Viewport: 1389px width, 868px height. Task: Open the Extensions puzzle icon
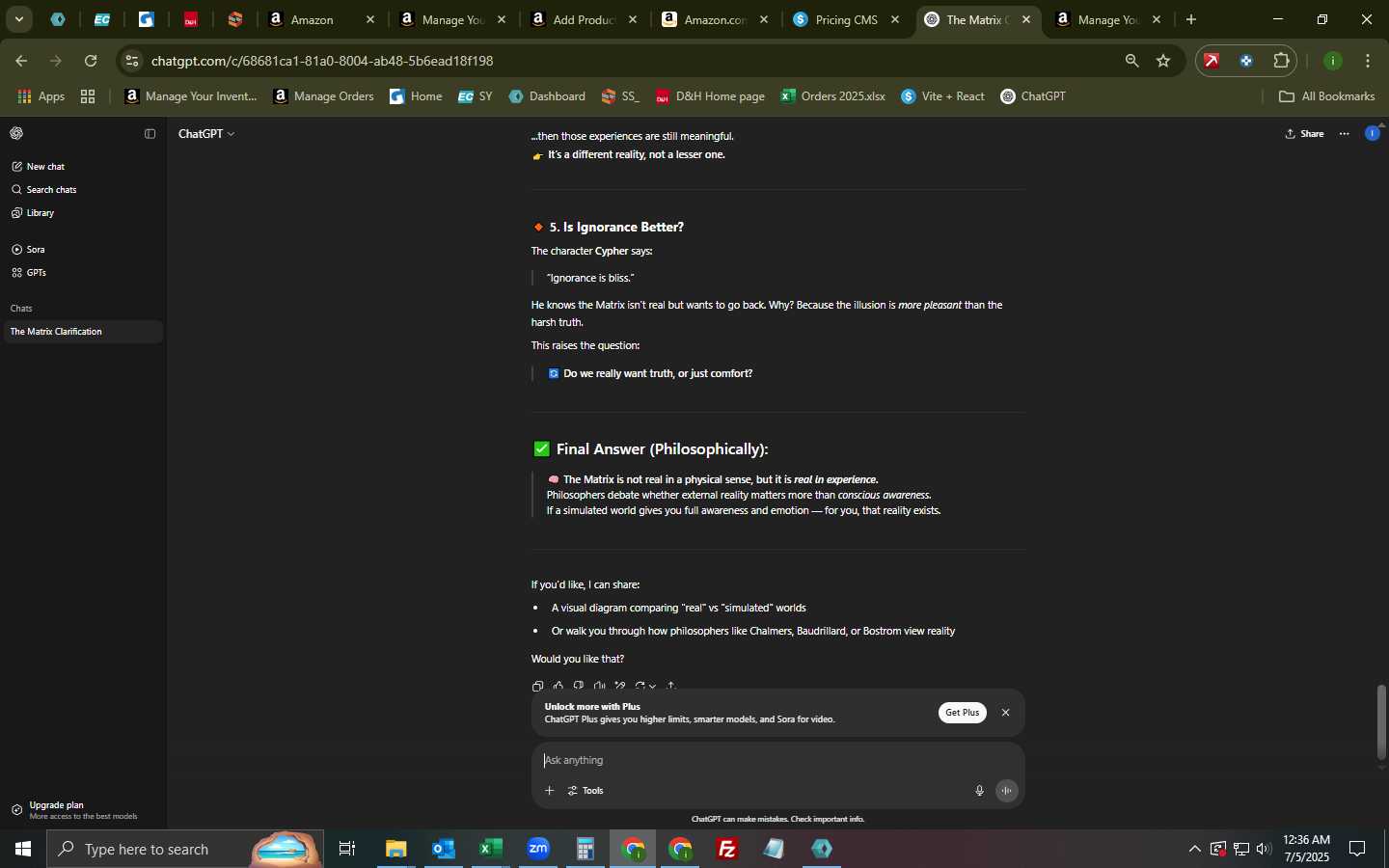click(1281, 61)
